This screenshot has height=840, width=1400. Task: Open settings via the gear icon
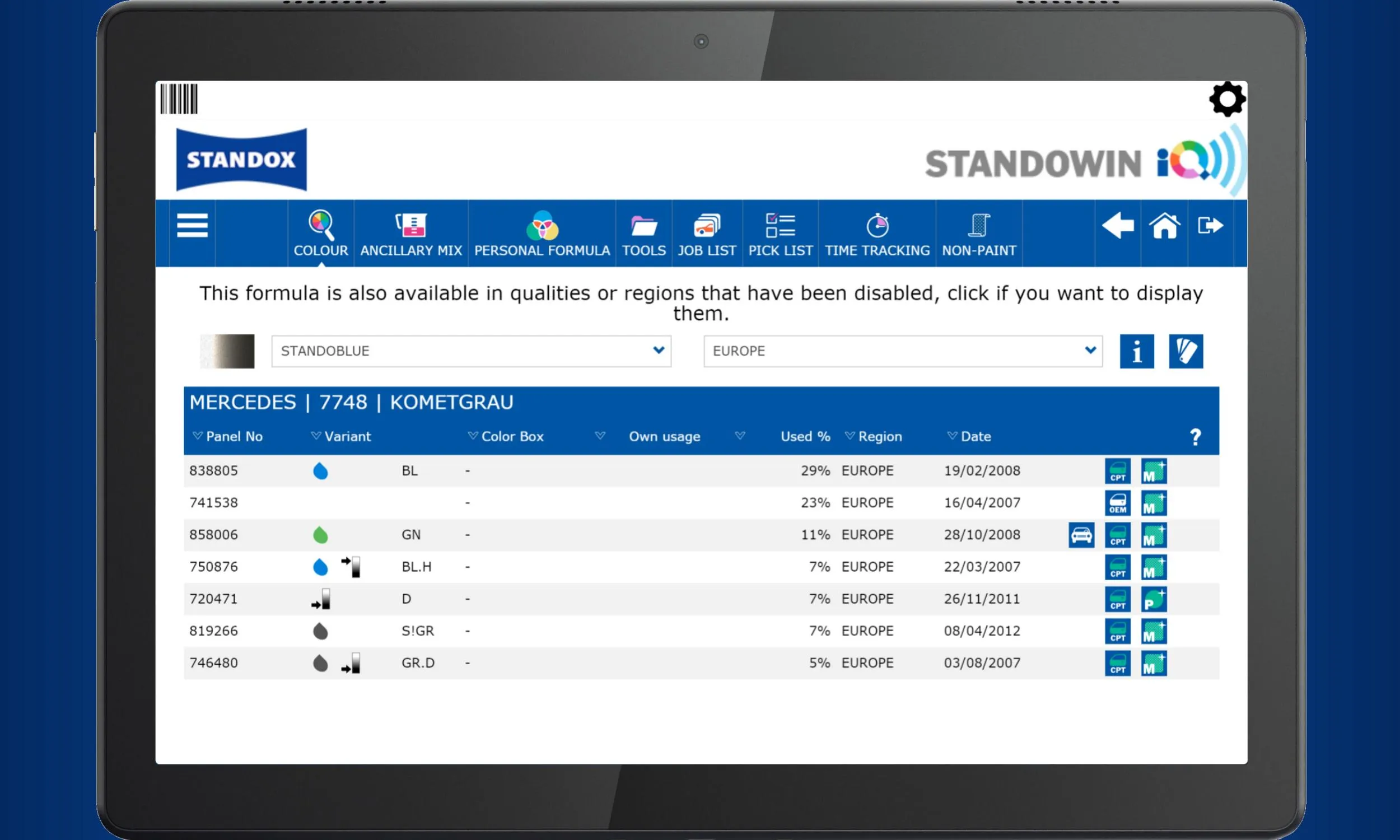pos(1227,99)
